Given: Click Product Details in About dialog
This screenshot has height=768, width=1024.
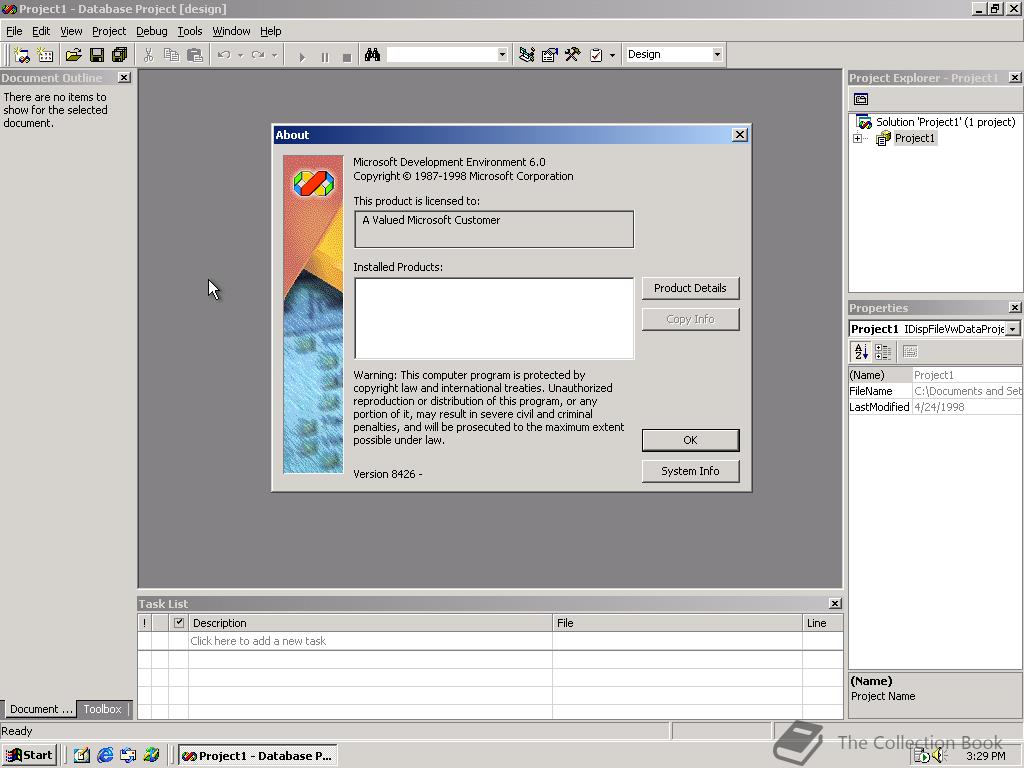Looking at the screenshot, I should tap(690, 288).
